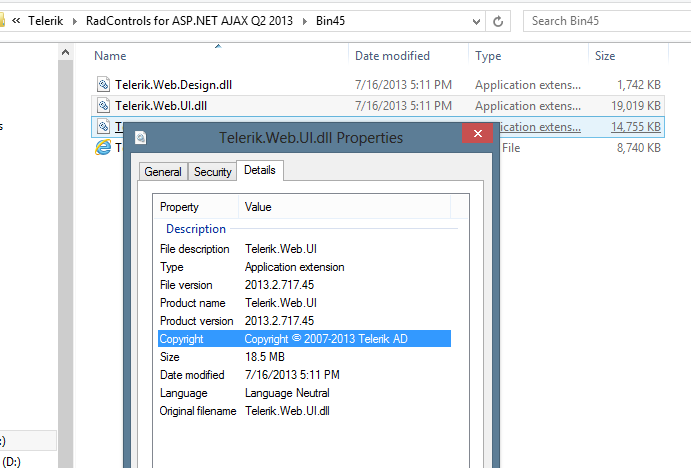Click the Bin45 breadcrumb segment
This screenshot has height=468, width=691.
[x=330, y=21]
